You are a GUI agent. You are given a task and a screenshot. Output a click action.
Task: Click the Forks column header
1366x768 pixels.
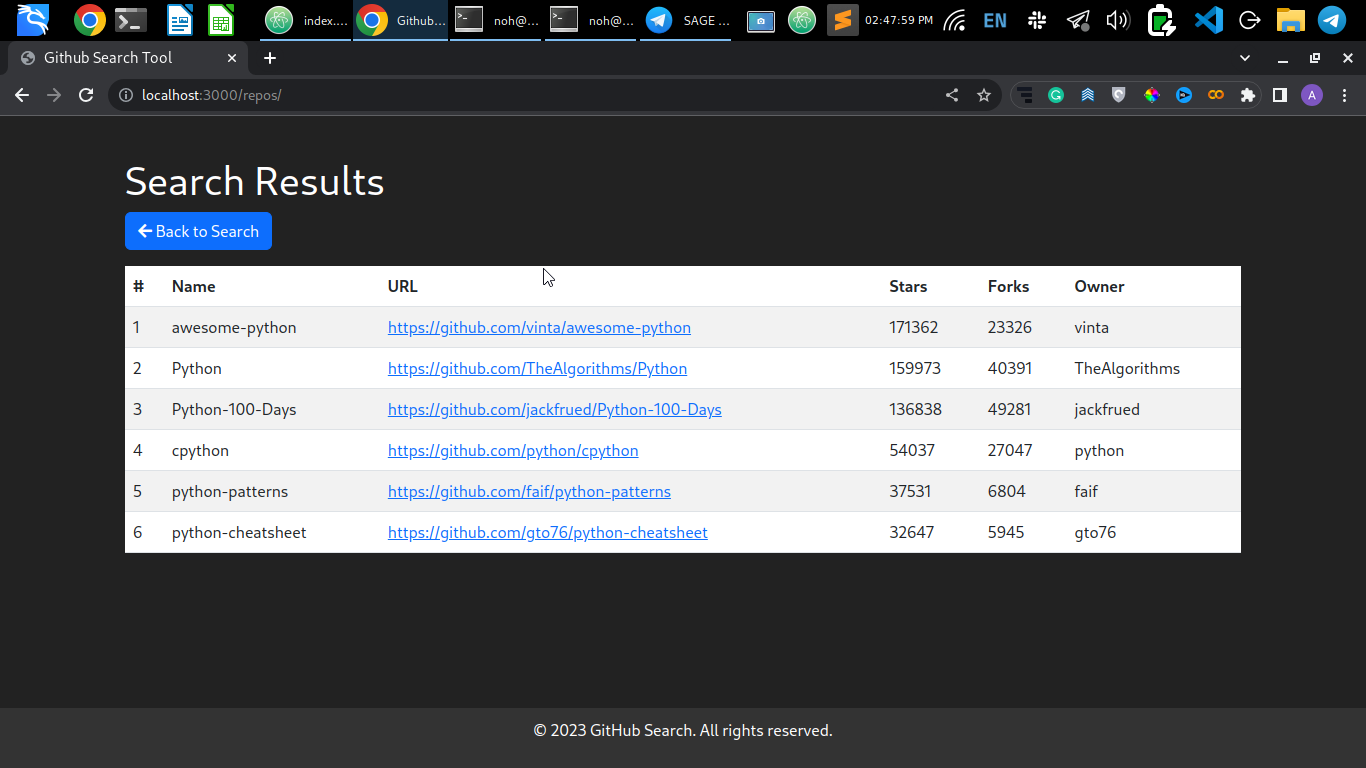tap(1008, 286)
